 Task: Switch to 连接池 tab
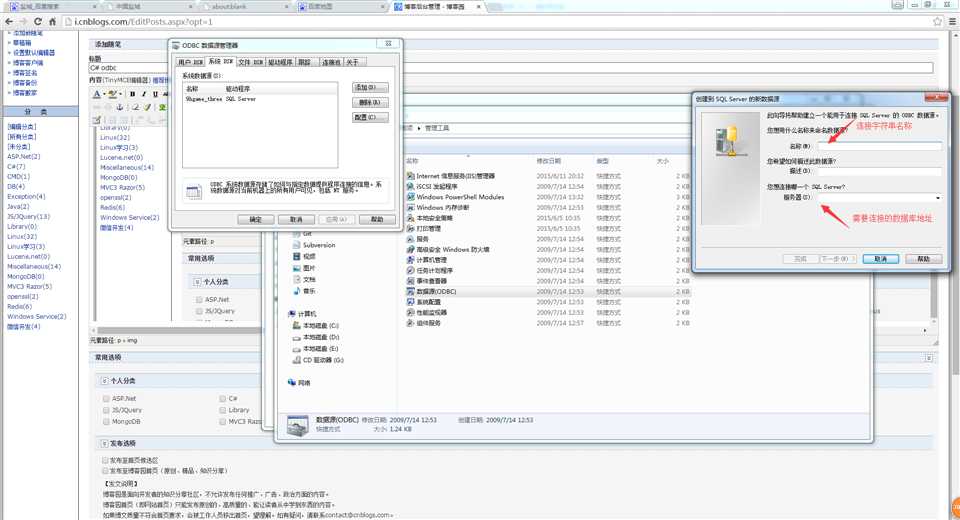click(331, 62)
